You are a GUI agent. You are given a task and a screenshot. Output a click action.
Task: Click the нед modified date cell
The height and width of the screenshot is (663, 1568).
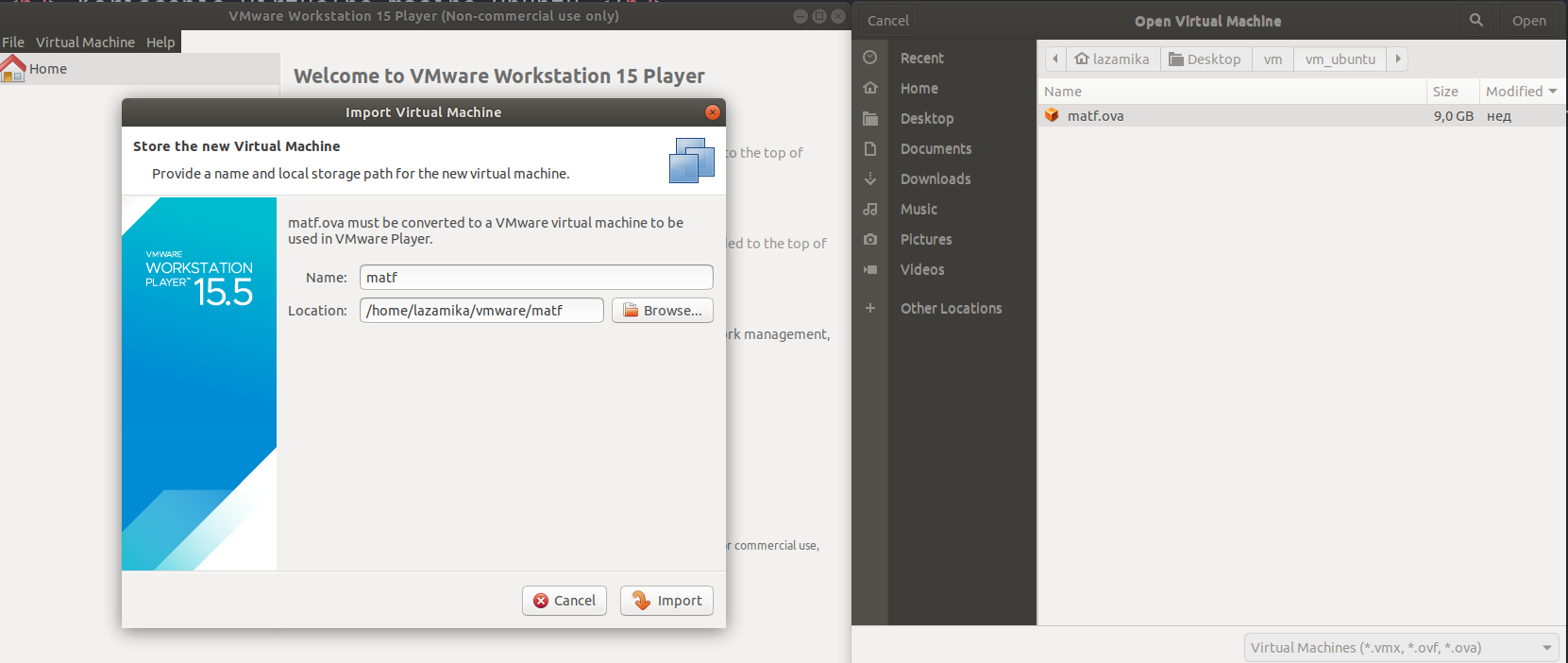coord(1499,116)
